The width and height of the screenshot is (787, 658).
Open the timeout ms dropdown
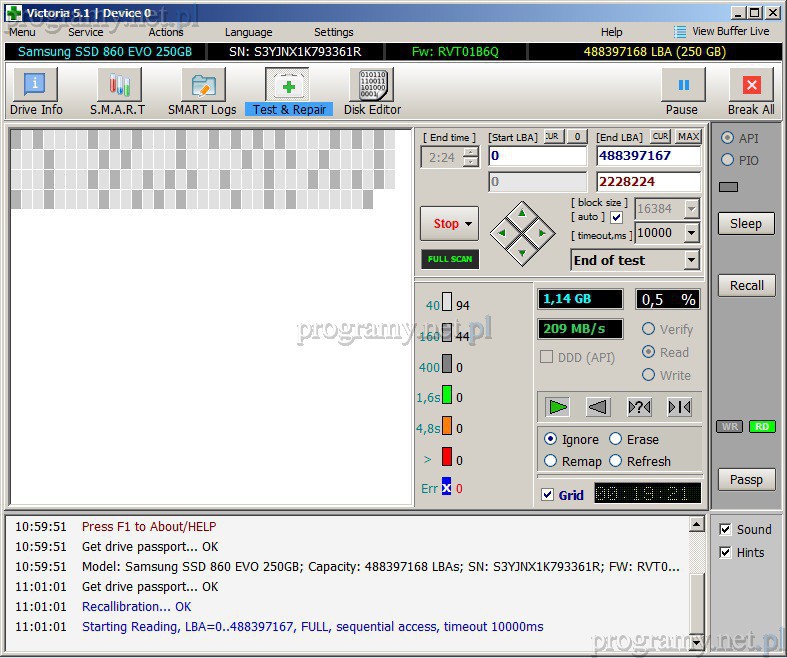691,233
